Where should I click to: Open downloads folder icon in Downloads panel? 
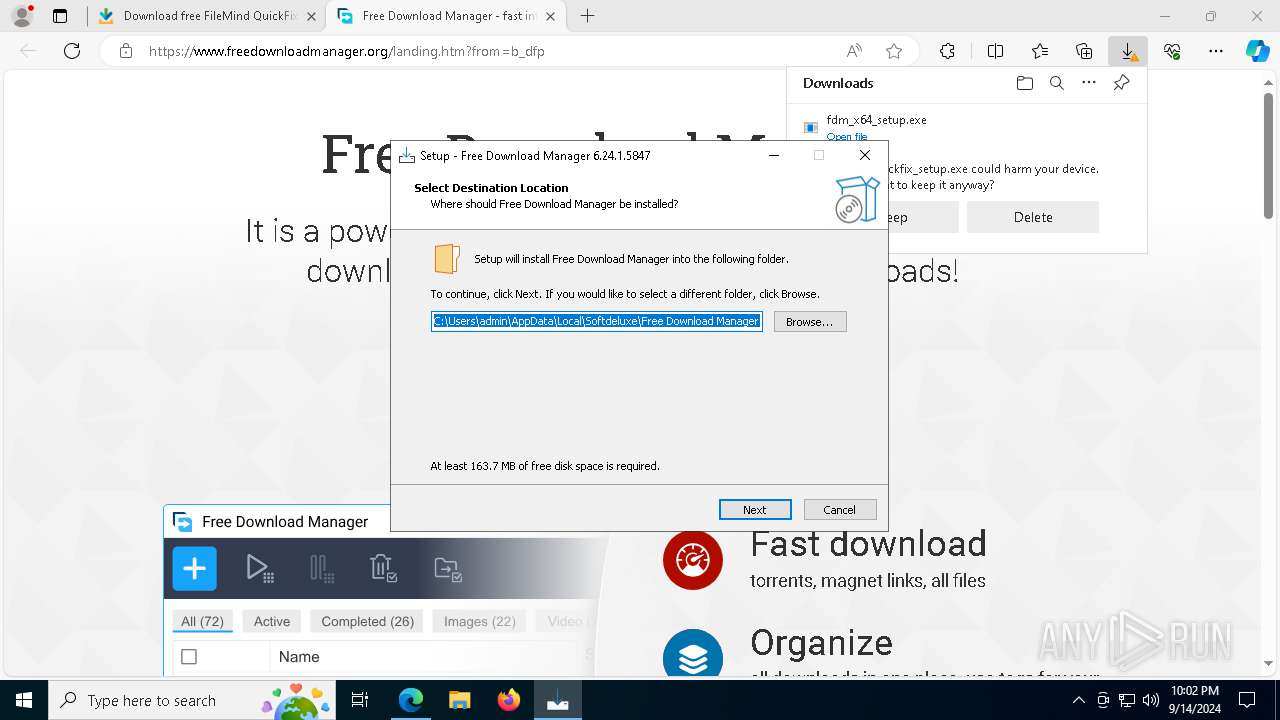pyautogui.click(x=1025, y=83)
